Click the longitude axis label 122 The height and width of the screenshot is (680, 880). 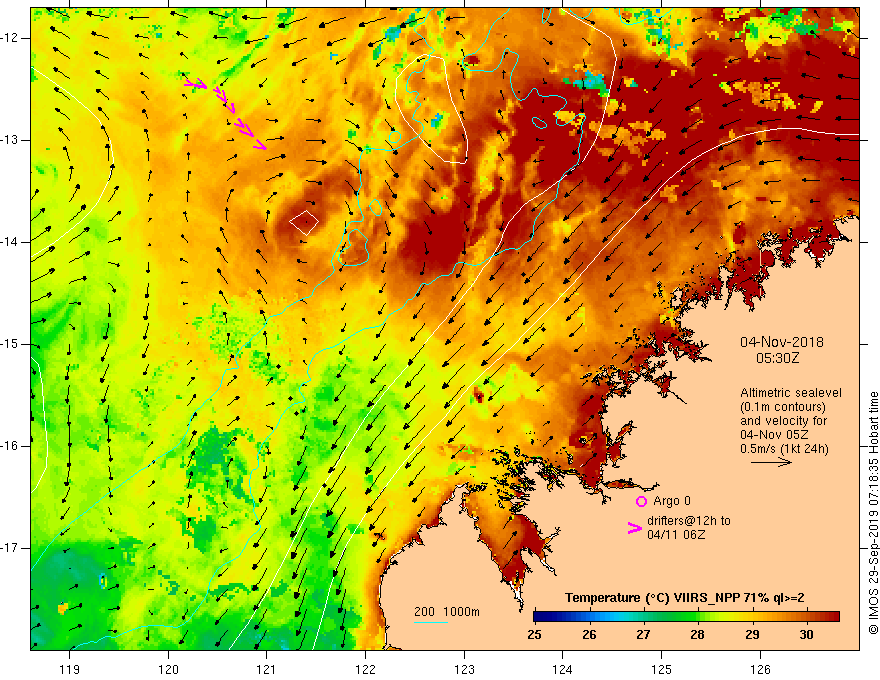tap(365, 669)
